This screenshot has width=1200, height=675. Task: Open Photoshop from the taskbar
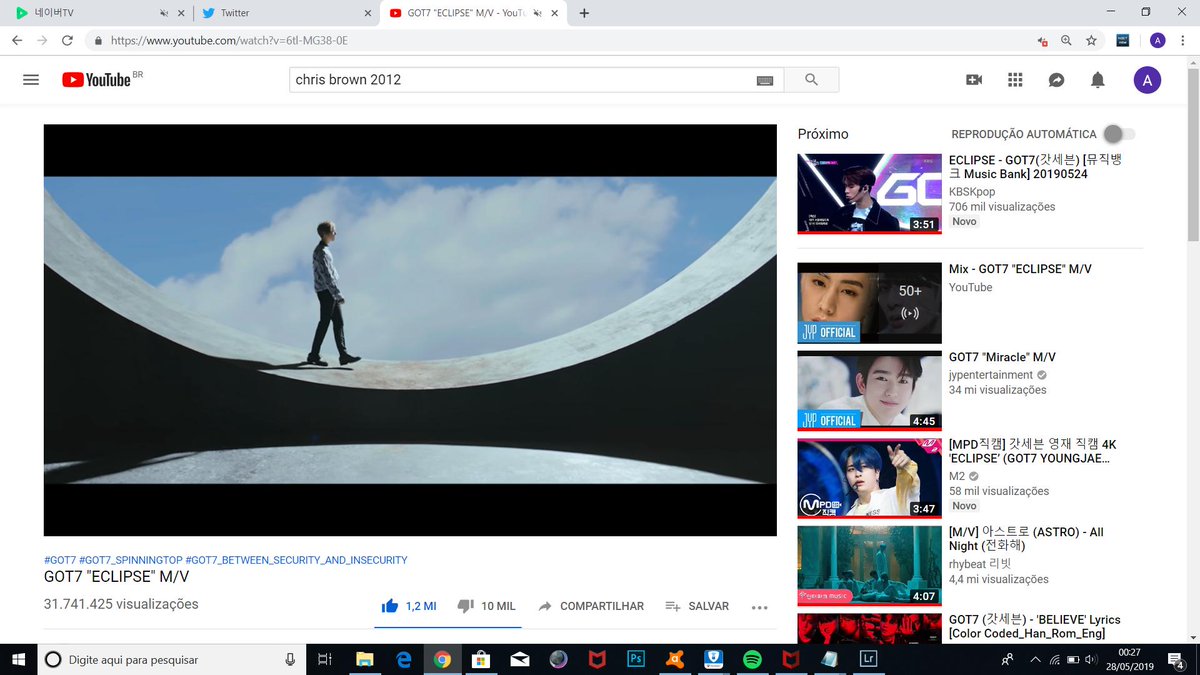click(x=635, y=659)
